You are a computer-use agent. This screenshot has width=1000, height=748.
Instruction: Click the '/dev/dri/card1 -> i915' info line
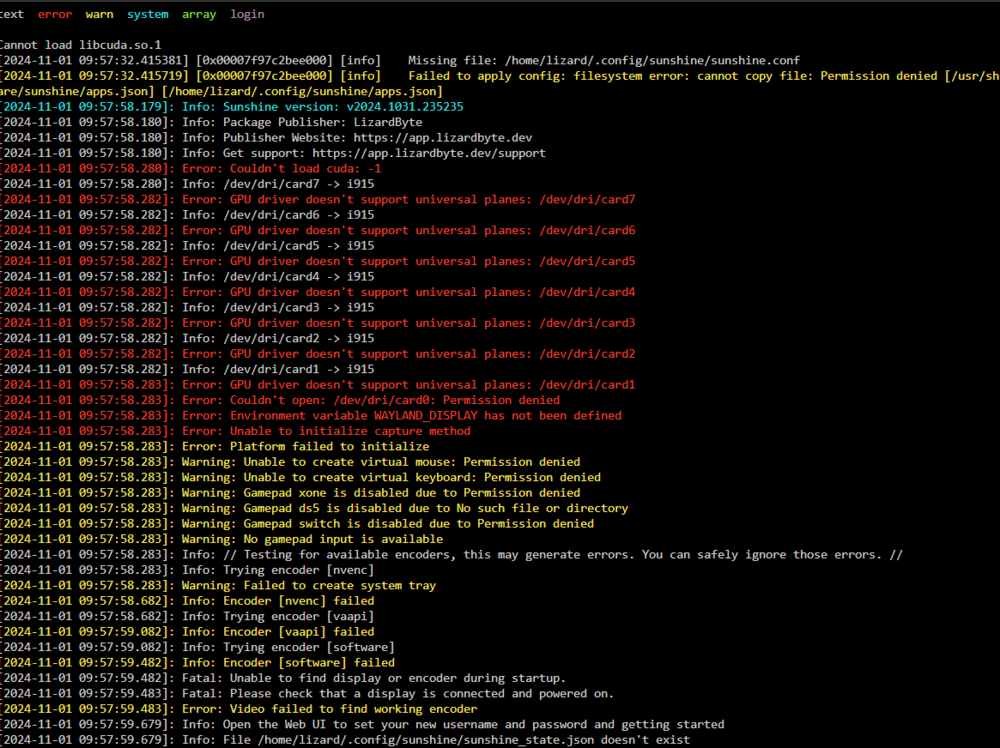point(187,369)
